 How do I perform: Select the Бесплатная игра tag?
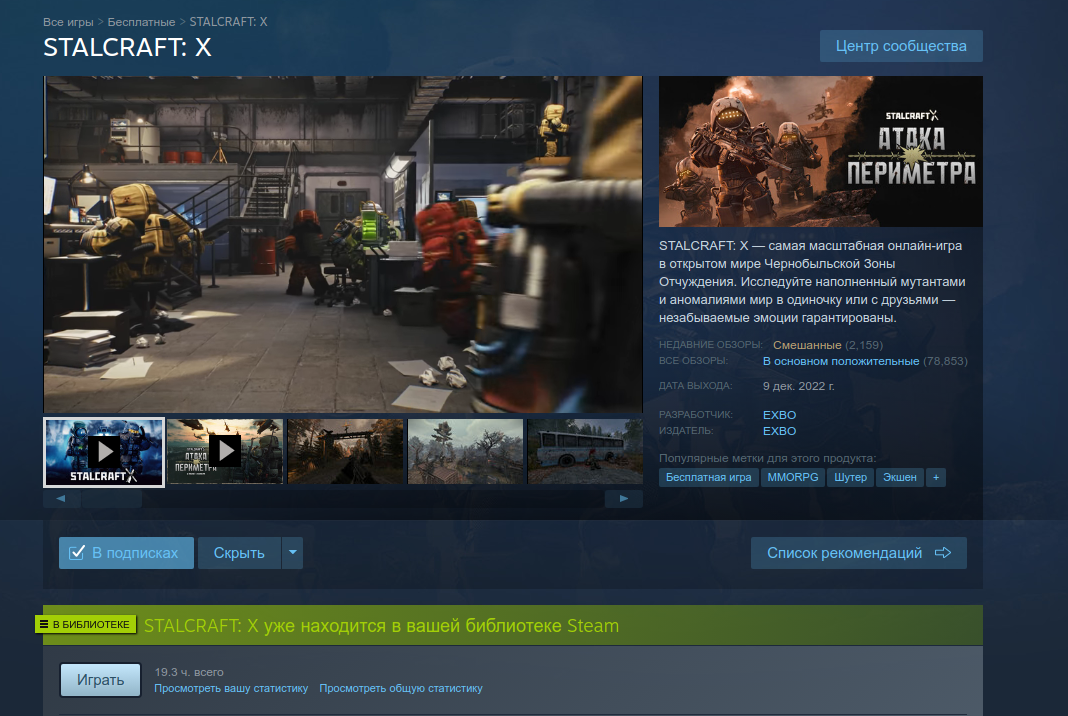point(708,478)
